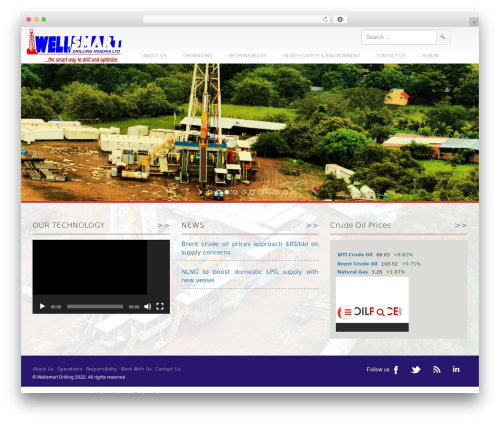Click the '© Wellsmart Drilling 2022' copyright text
Image resolution: width=500 pixels, height=423 pixels.
point(79,377)
